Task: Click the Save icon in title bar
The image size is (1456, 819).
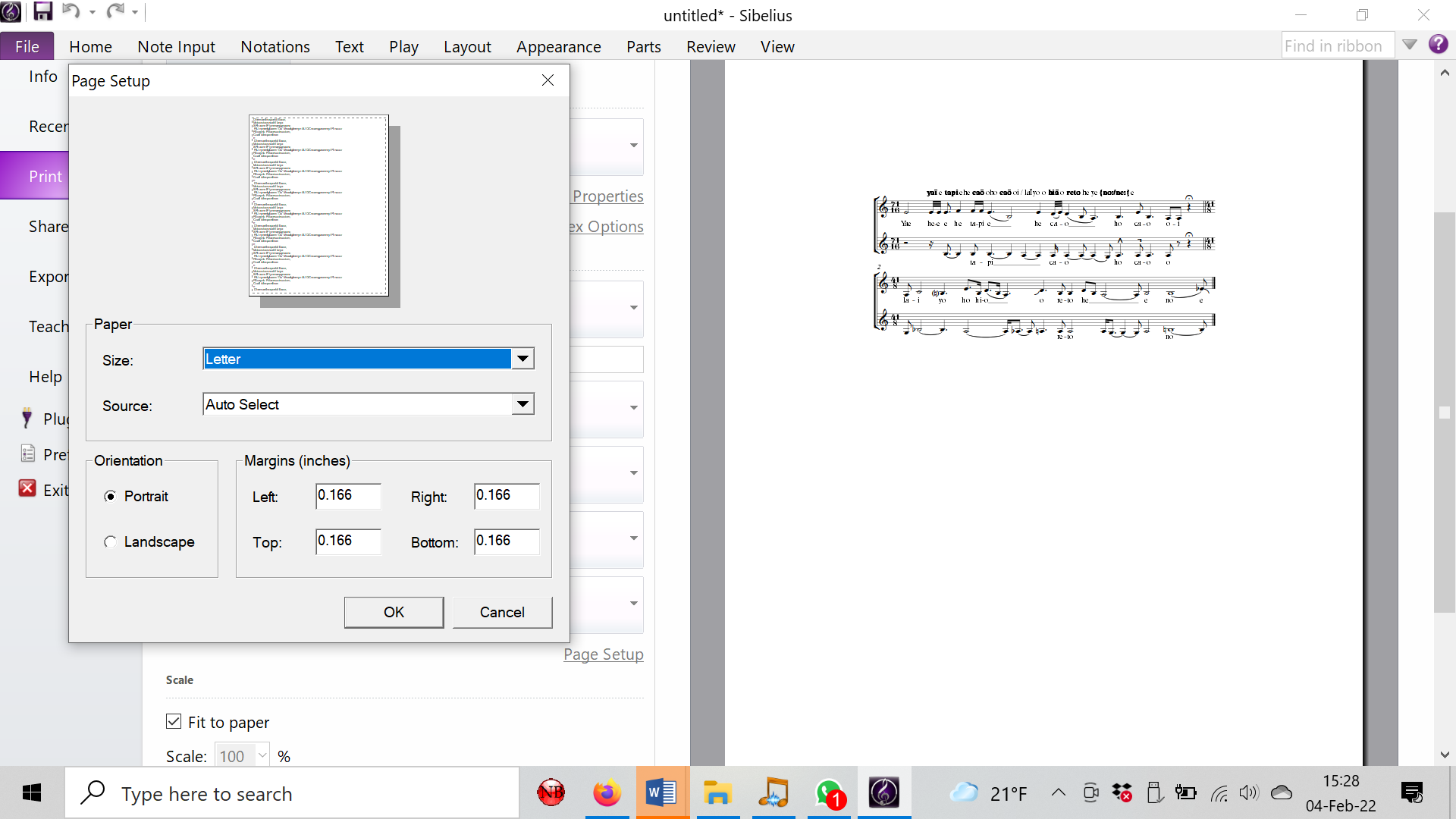Action: [42, 11]
